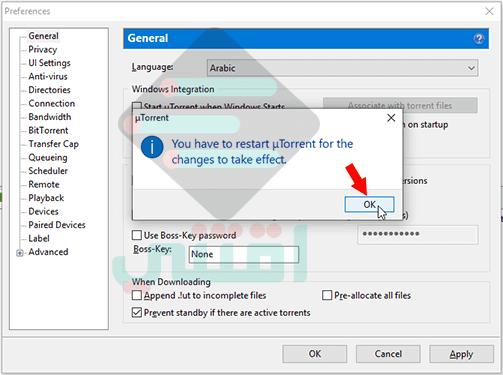Click the Boss-Key password dots field
Viewport: 503px width, 375px height.
coord(418,234)
